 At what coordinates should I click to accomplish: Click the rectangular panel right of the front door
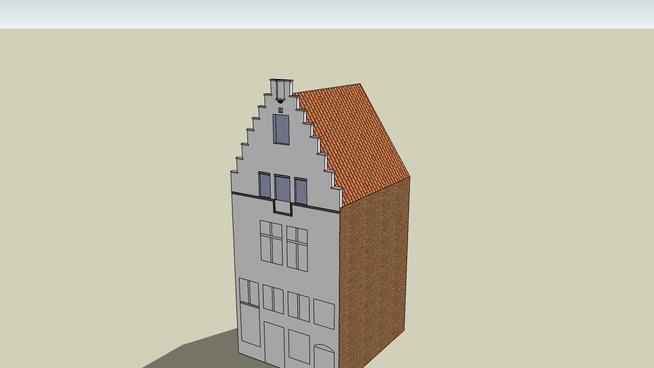point(299,346)
